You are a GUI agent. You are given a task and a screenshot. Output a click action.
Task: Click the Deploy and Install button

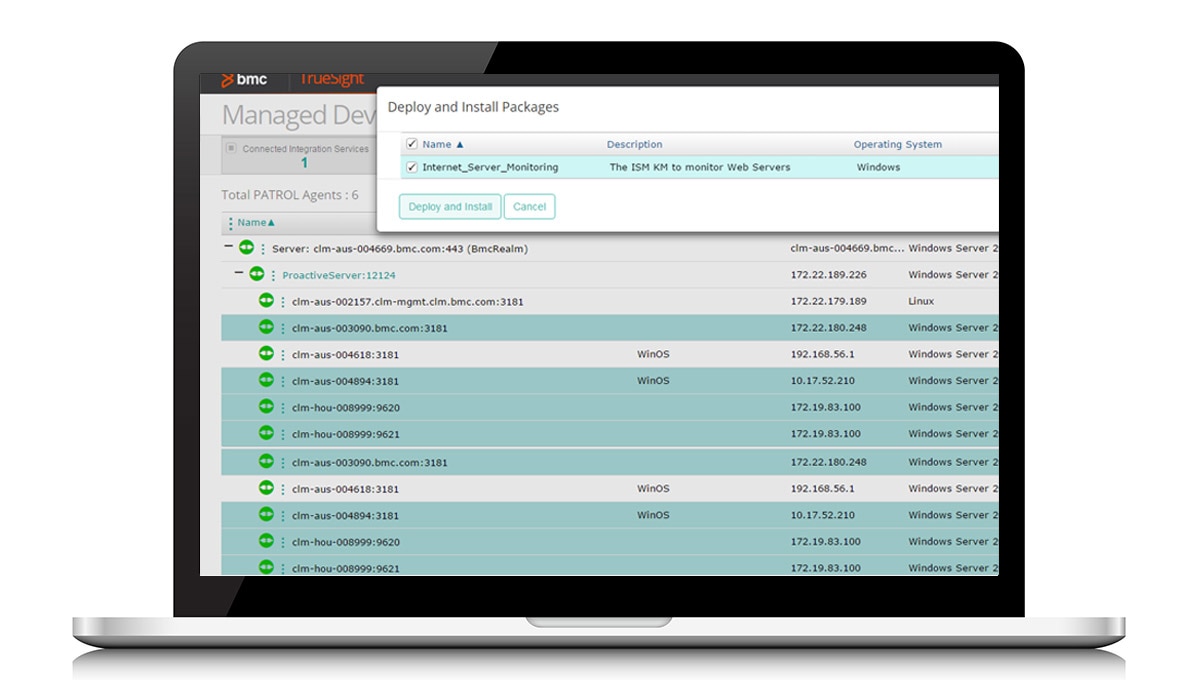[450, 207]
